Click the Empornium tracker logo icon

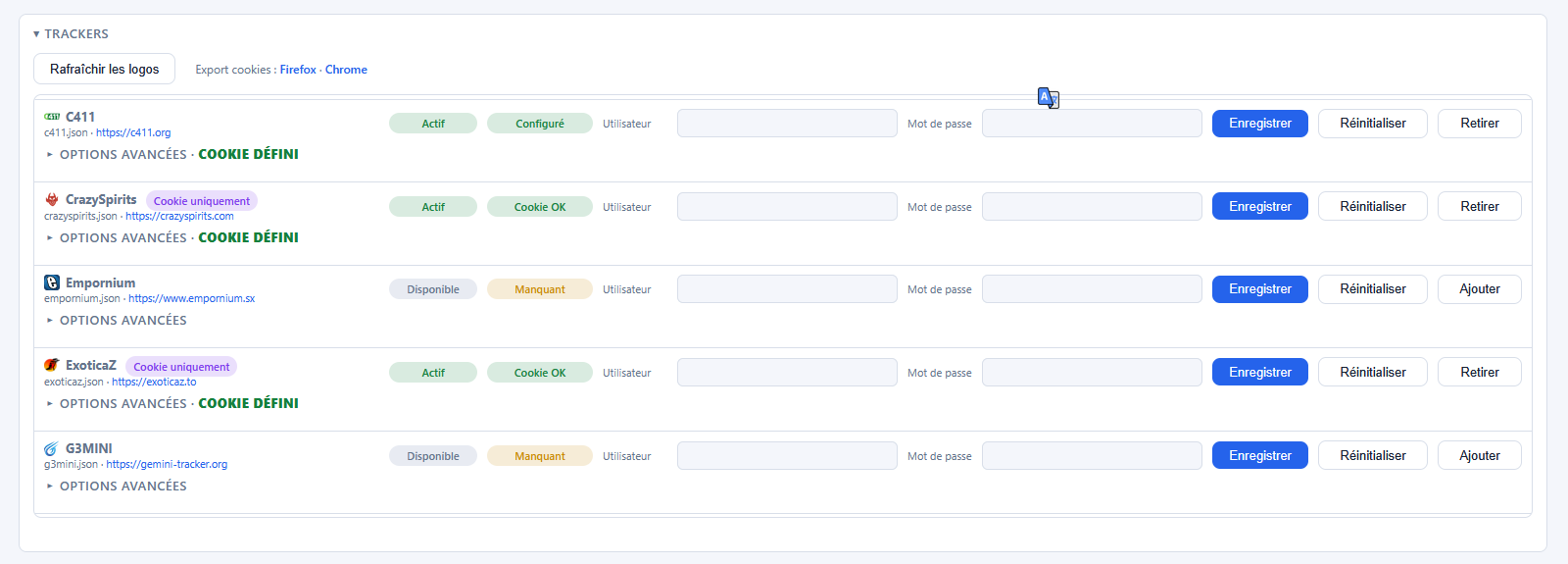(52, 282)
